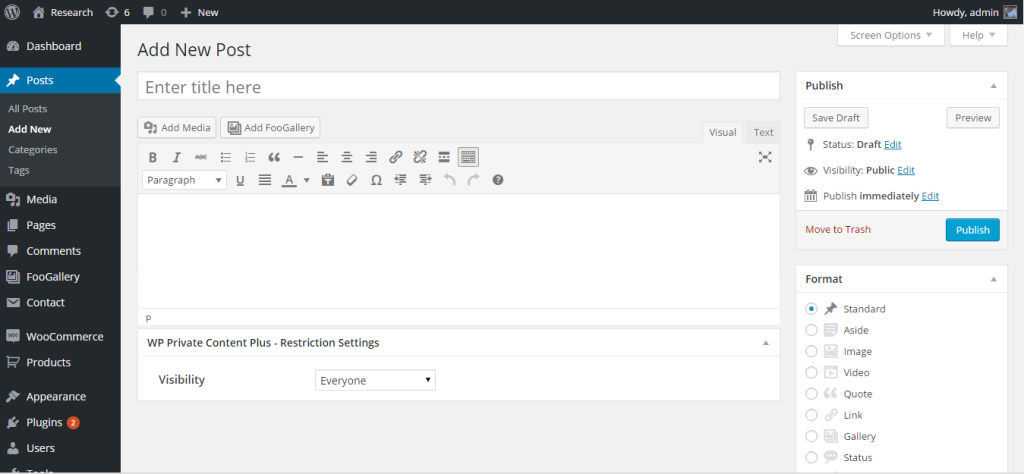This screenshot has height=474, width=1024.
Task: Open All Posts submenu item
Action: 27,109
